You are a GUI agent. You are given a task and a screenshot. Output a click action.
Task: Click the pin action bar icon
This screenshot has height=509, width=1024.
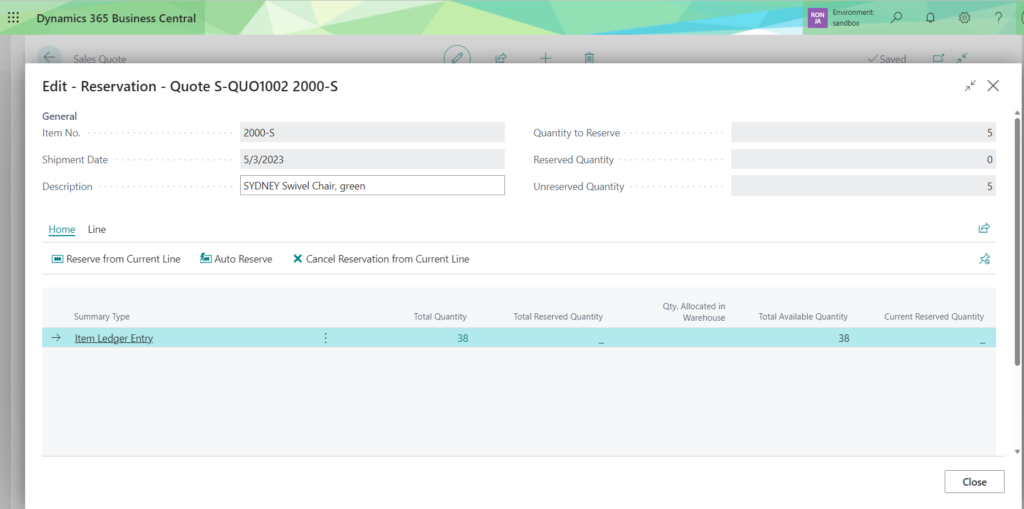(x=984, y=259)
